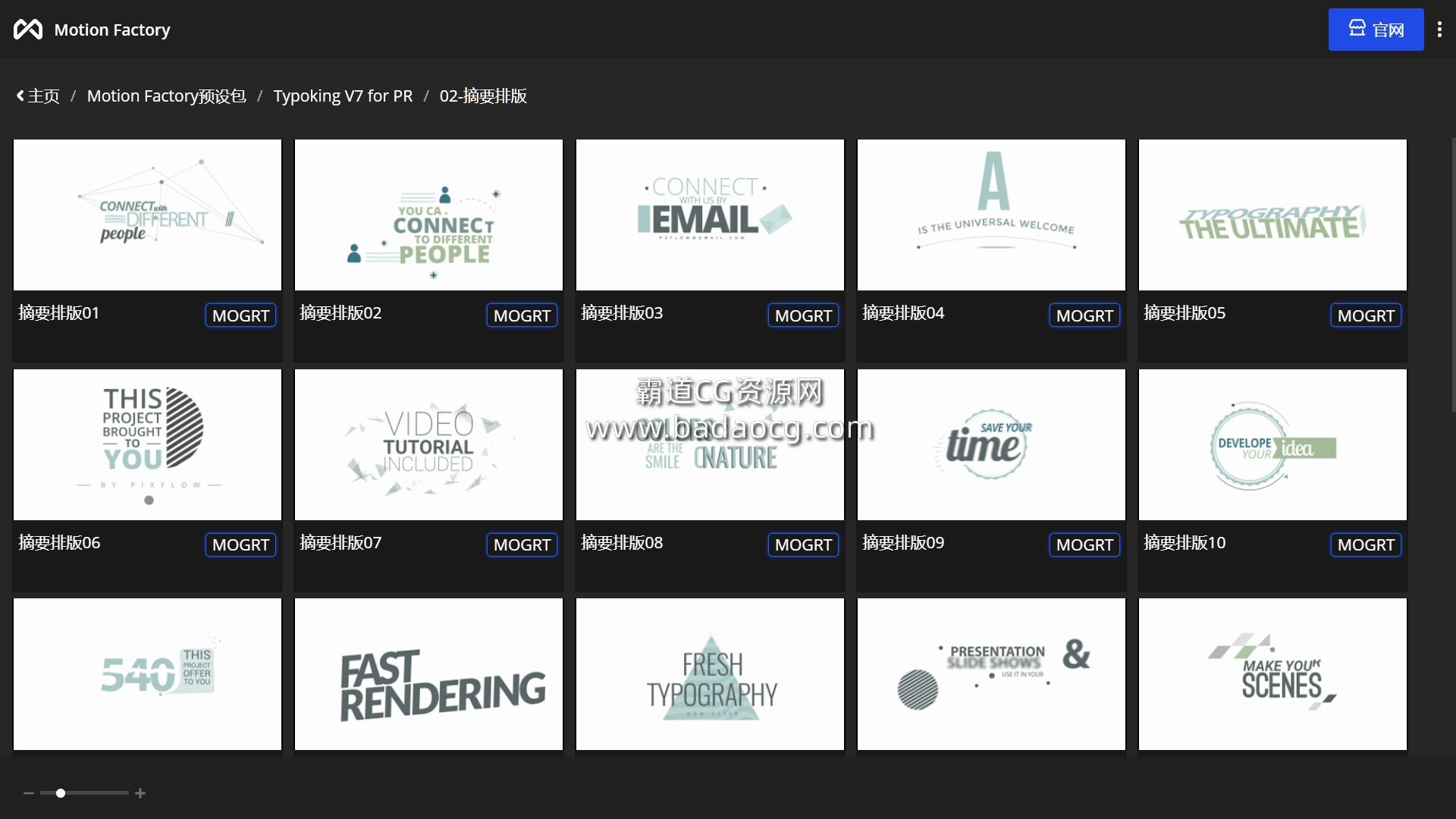Click the vertical scrollbar on the right
The image size is (1456, 819).
[1453, 275]
